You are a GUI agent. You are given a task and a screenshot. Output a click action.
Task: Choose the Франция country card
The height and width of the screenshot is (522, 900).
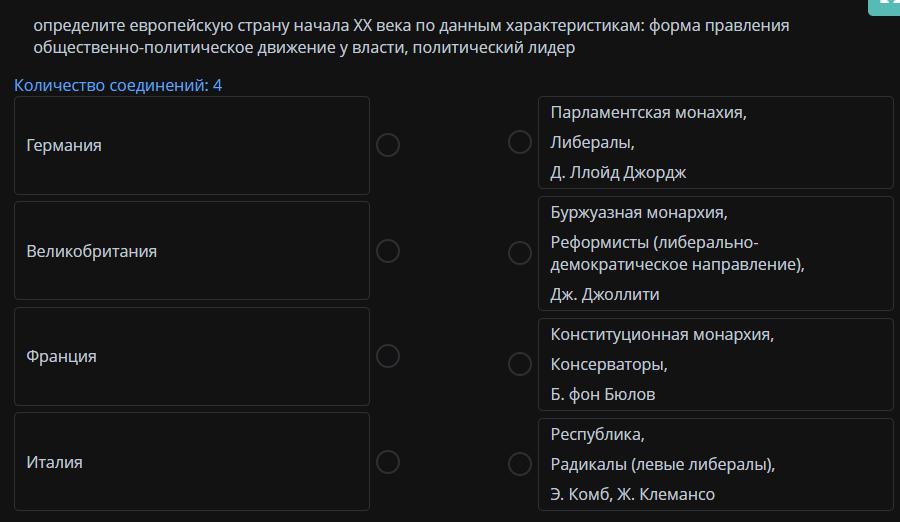191,356
